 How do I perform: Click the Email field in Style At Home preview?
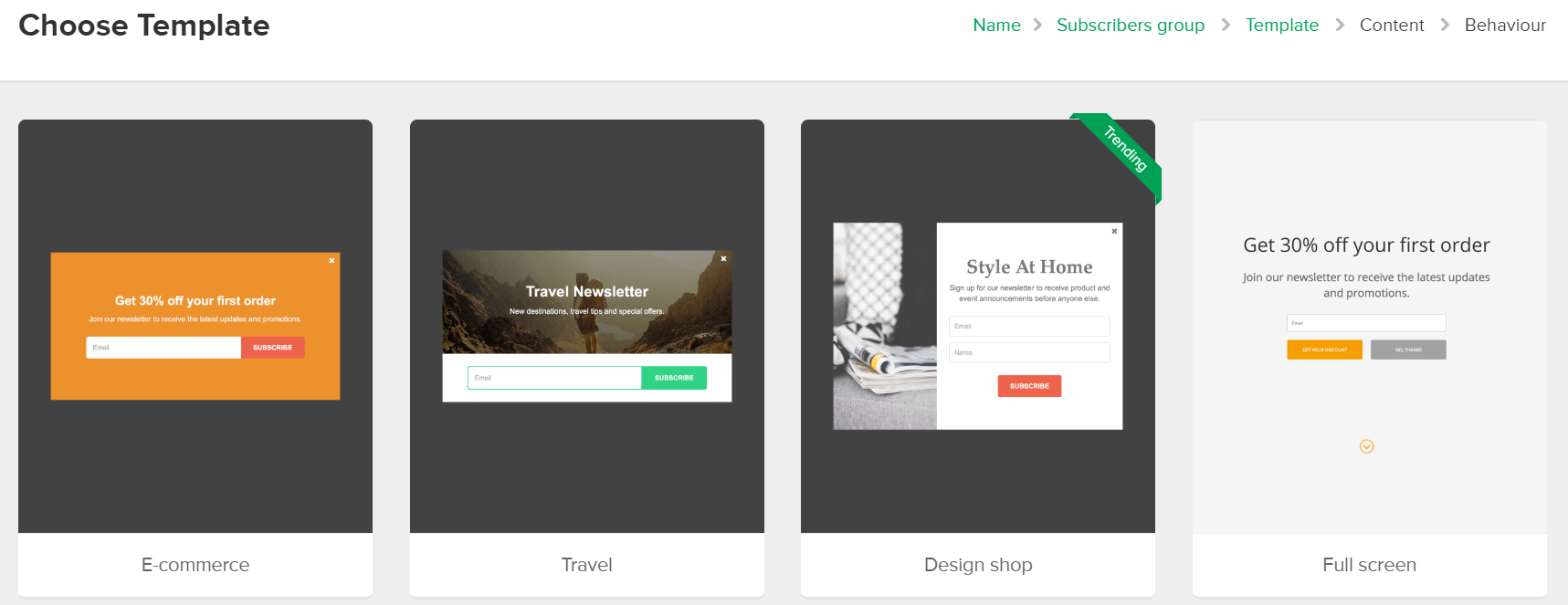coord(1029,326)
